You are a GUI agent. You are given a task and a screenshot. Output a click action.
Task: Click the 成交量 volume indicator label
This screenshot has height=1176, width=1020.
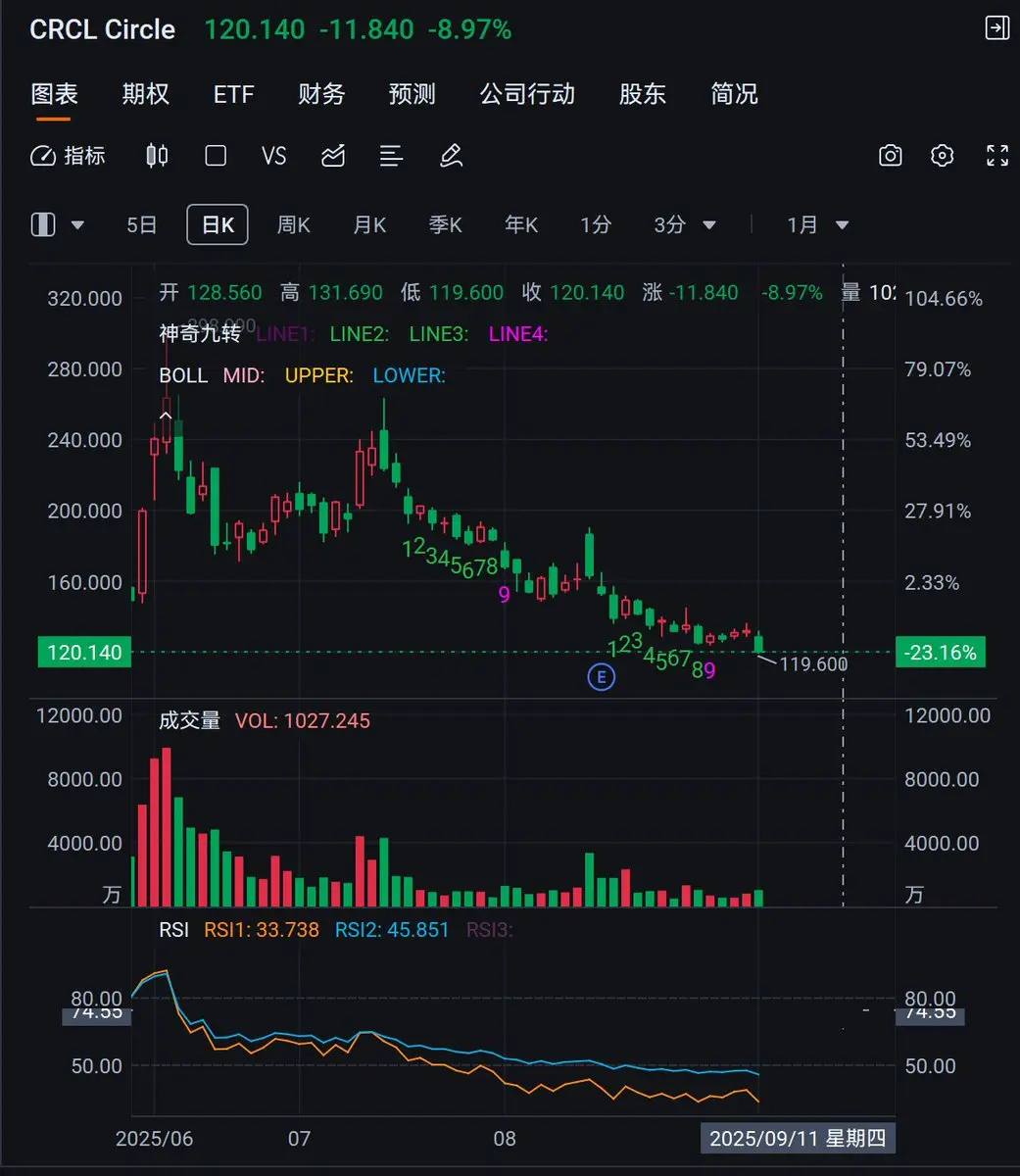[190, 721]
